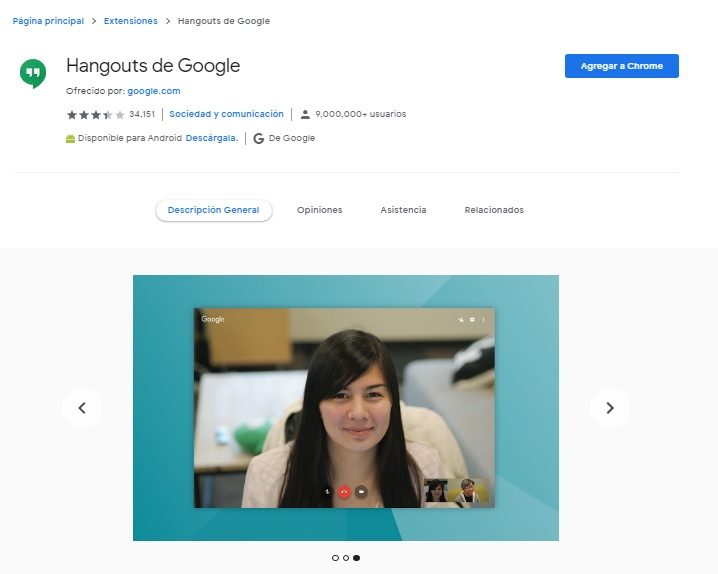
Task: Click the 9,000,000+ usuarios text
Action: click(360, 114)
